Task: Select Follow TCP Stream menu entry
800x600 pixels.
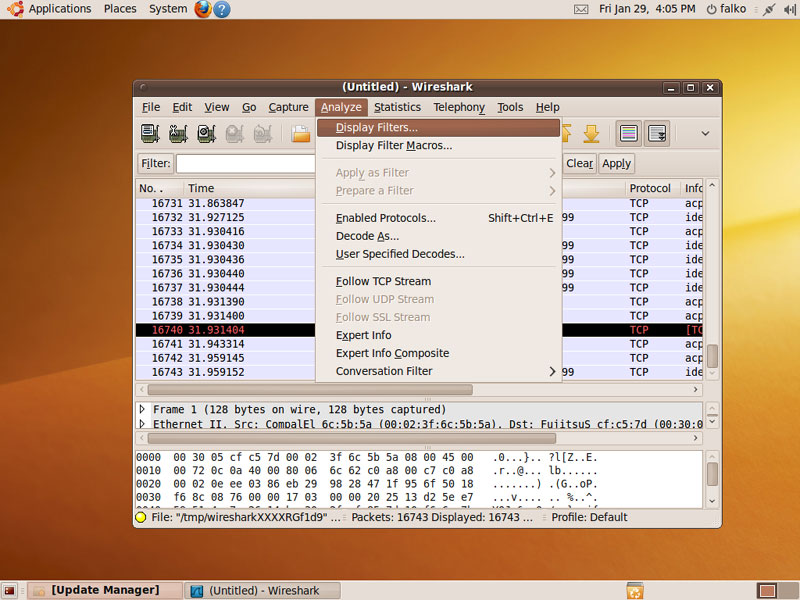Action: pos(383,281)
